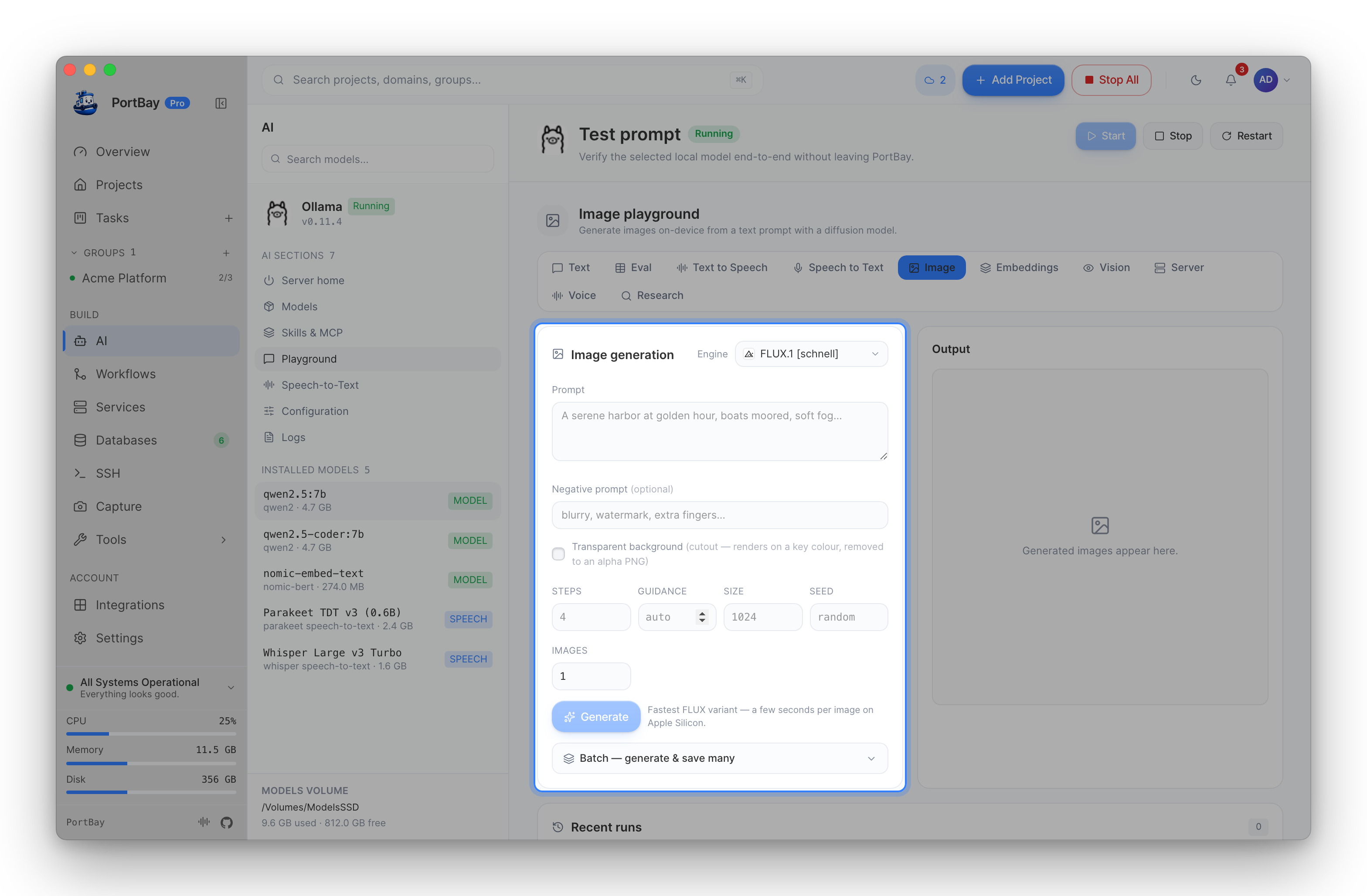Open Overview in the sidebar
This screenshot has width=1367, height=896.
(x=151, y=152)
